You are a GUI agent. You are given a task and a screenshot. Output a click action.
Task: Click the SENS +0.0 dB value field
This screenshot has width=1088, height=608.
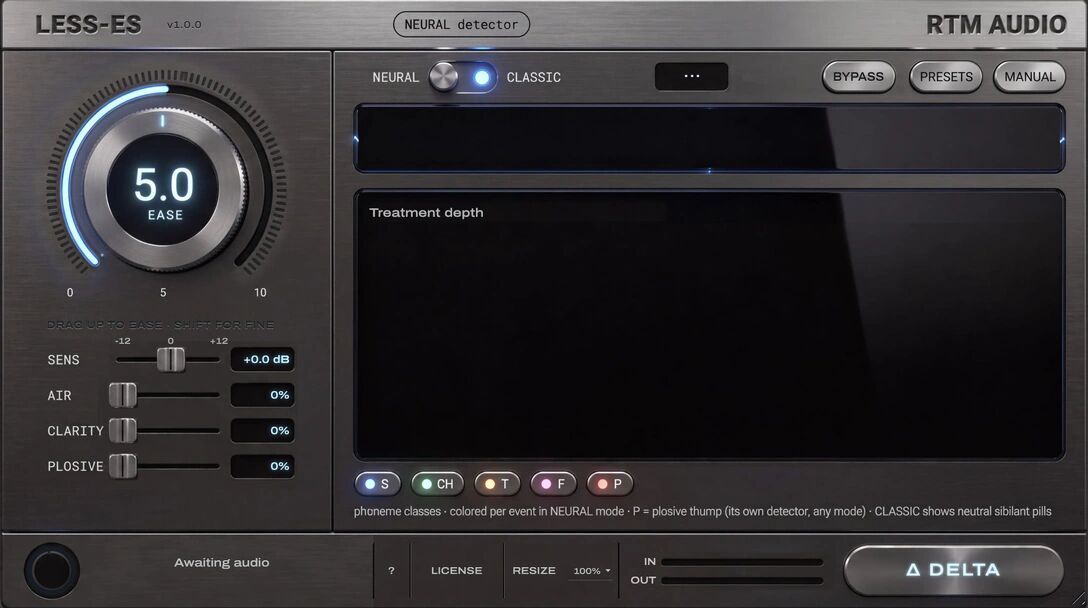pos(262,360)
